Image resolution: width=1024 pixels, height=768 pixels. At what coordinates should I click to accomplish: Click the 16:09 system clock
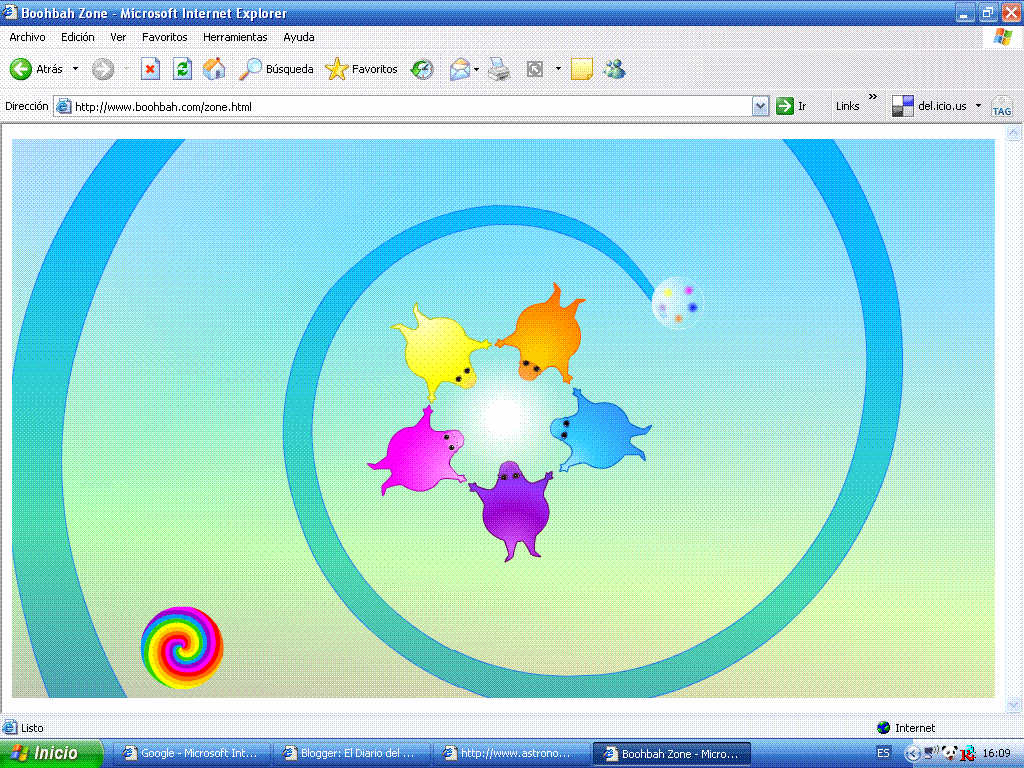point(997,753)
